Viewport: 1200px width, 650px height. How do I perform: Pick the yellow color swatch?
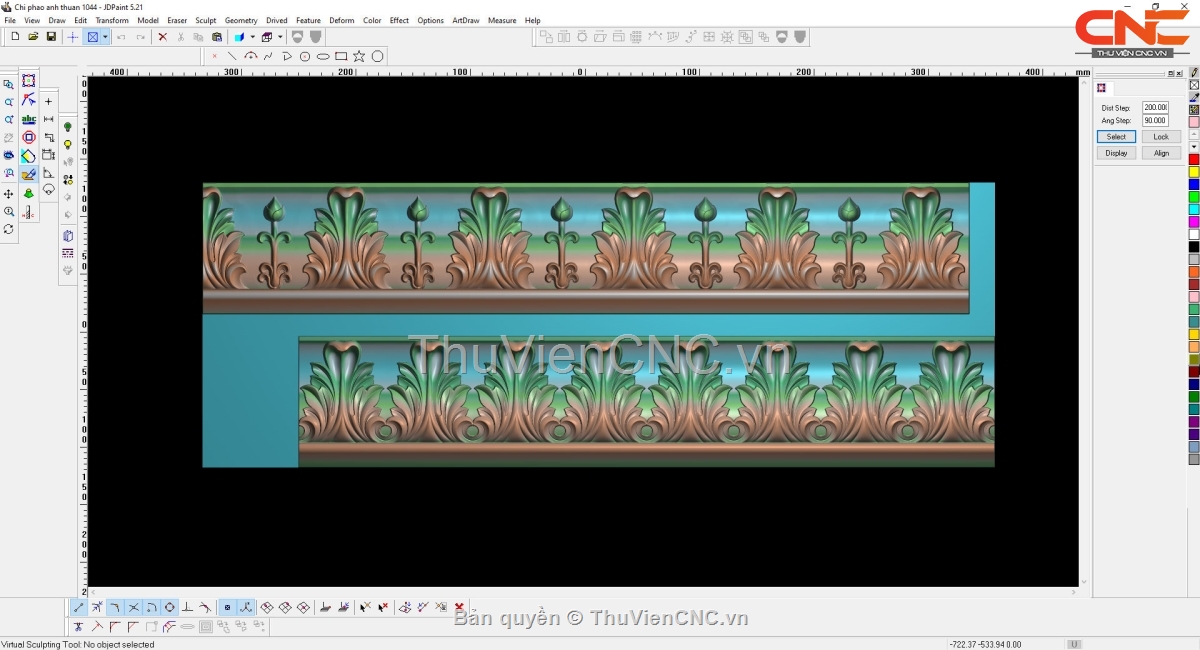1194,172
